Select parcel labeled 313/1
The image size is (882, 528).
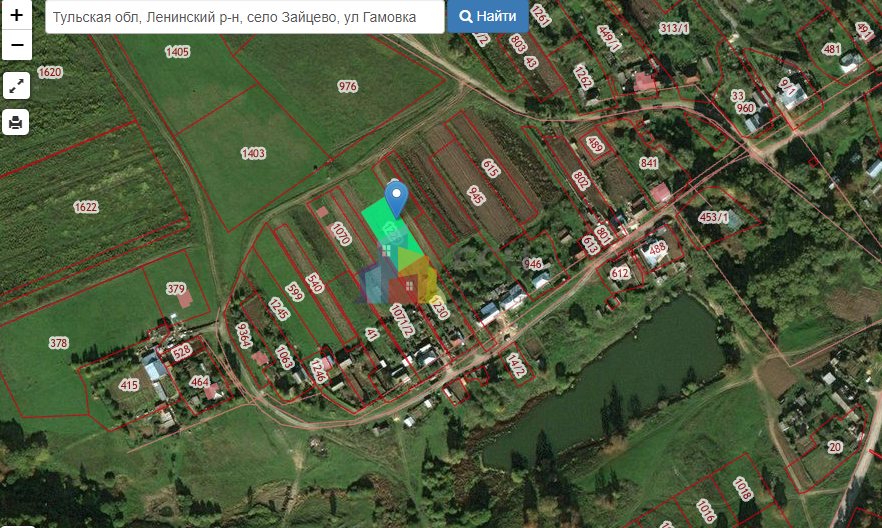pyautogui.click(x=674, y=28)
